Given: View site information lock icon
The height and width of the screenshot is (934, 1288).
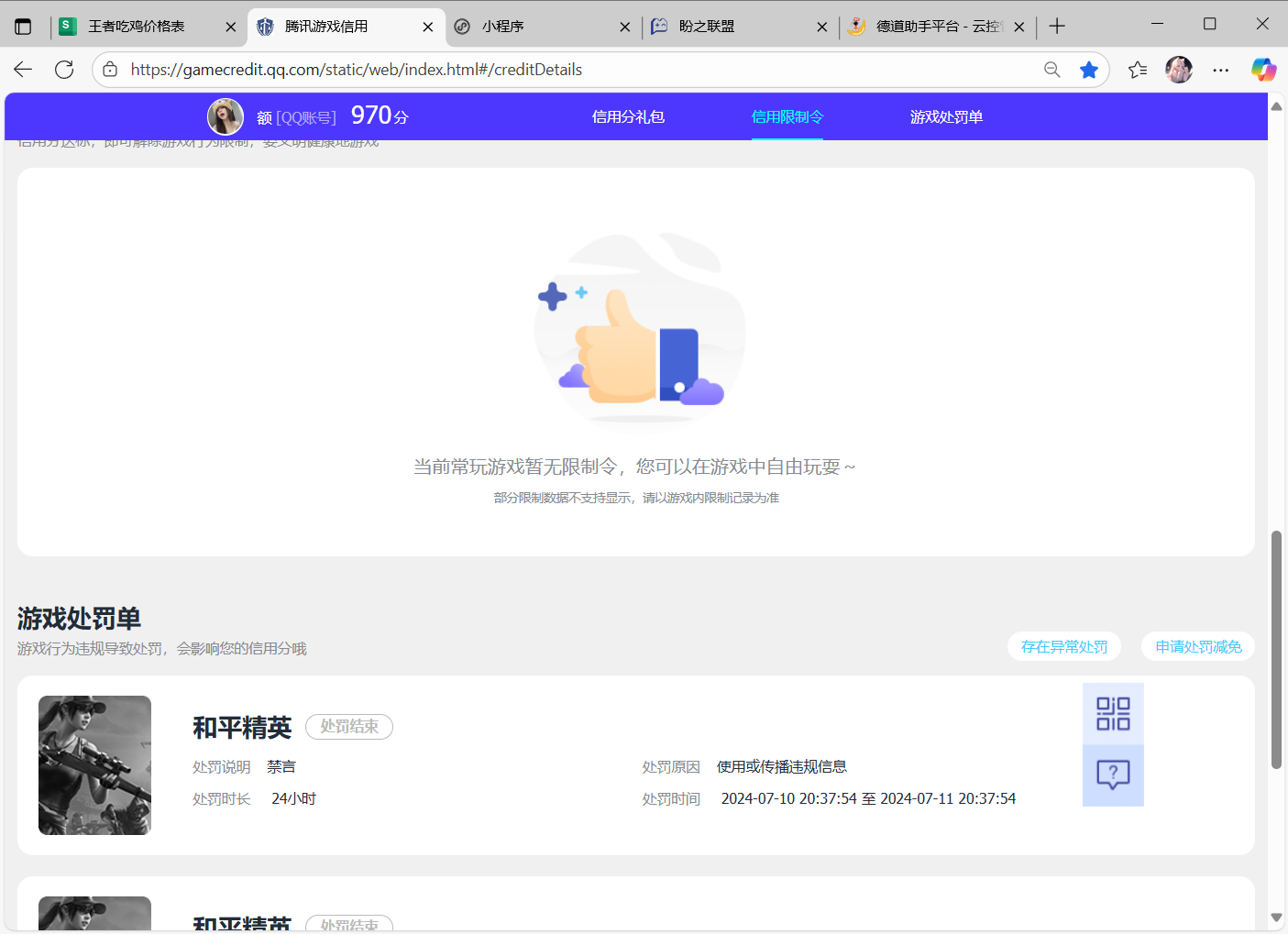Looking at the screenshot, I should [110, 70].
